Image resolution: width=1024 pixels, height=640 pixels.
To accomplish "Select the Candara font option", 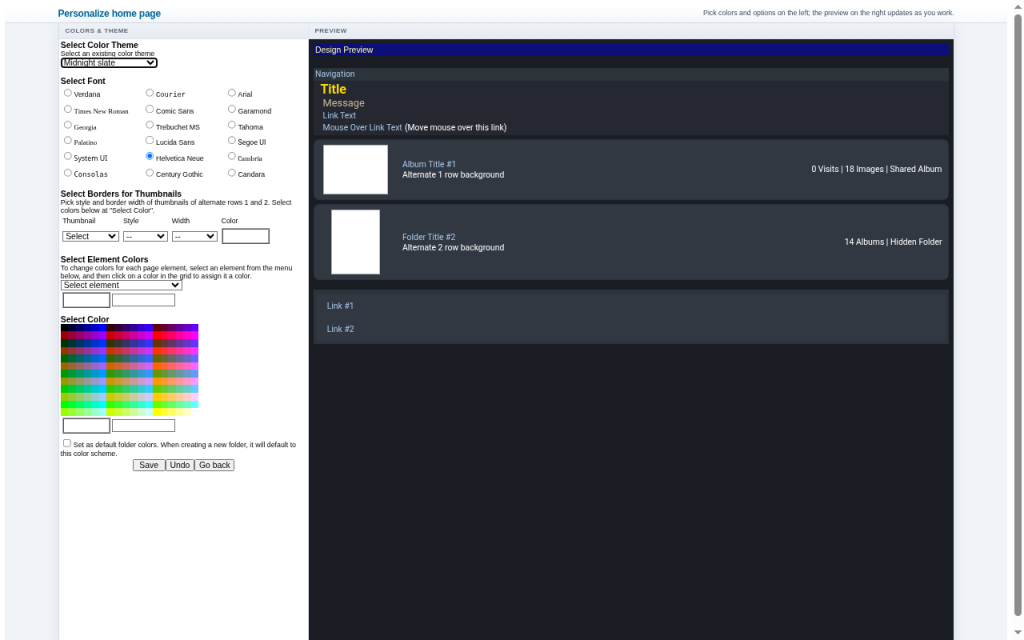I will 232,173.
